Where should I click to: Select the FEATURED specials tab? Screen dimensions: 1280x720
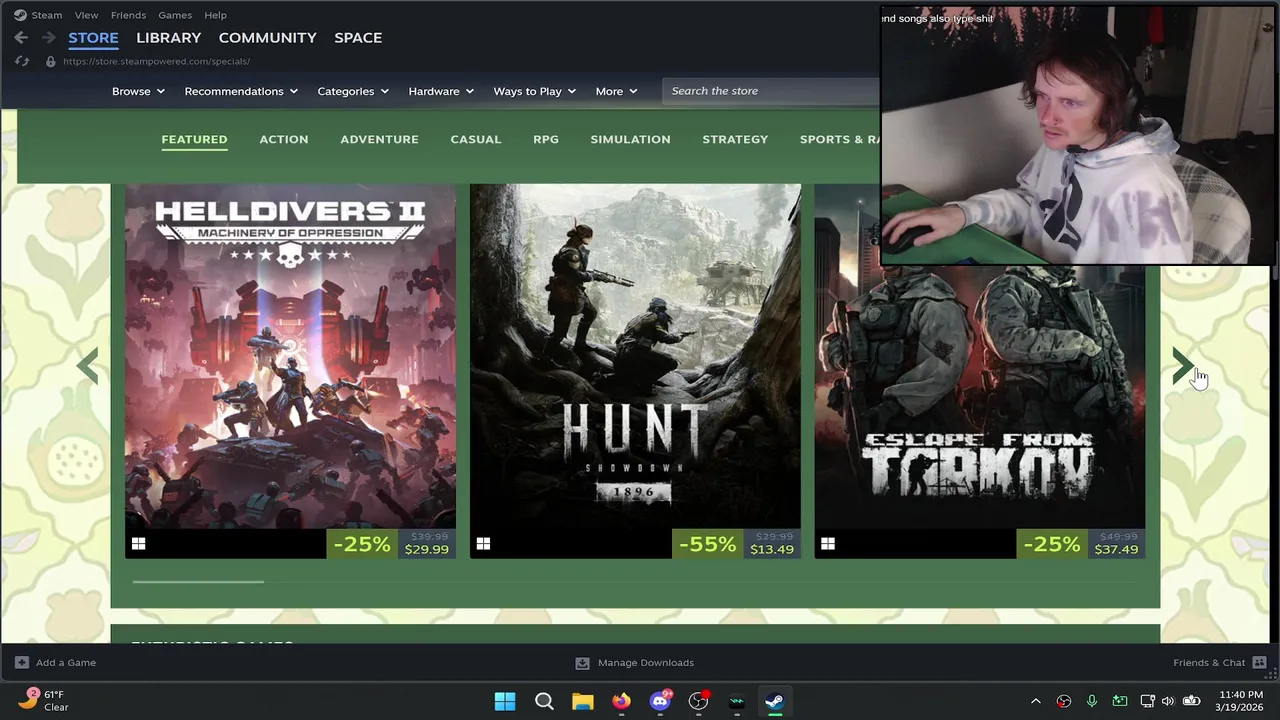(x=194, y=139)
